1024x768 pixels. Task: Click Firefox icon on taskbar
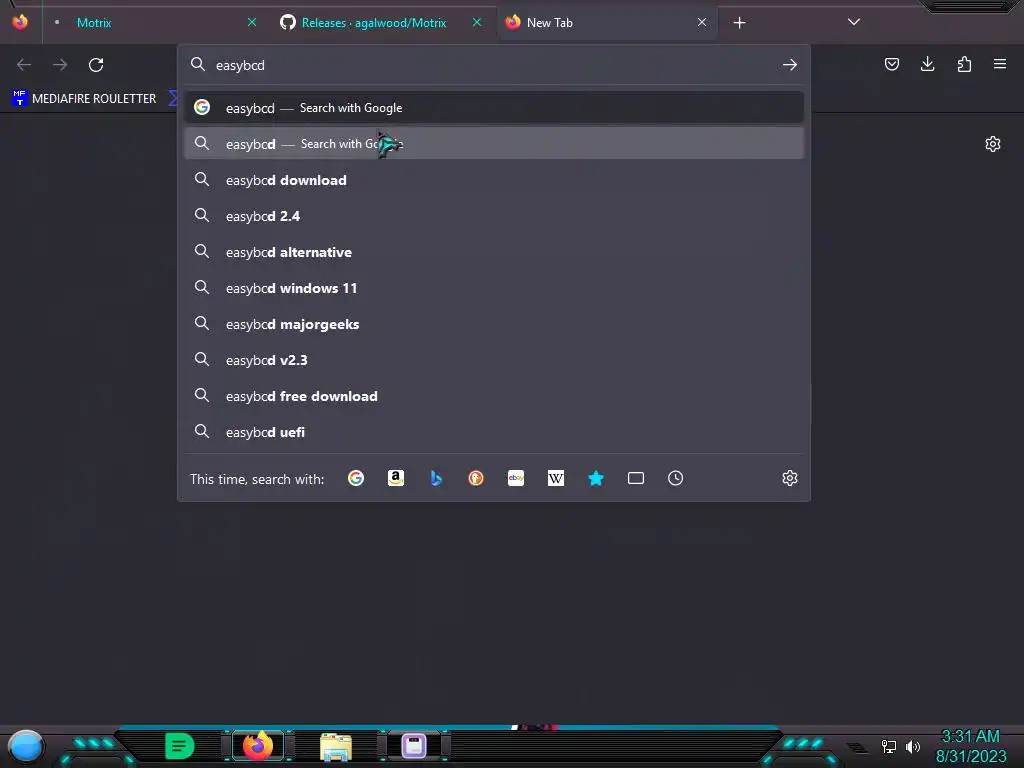[257, 746]
